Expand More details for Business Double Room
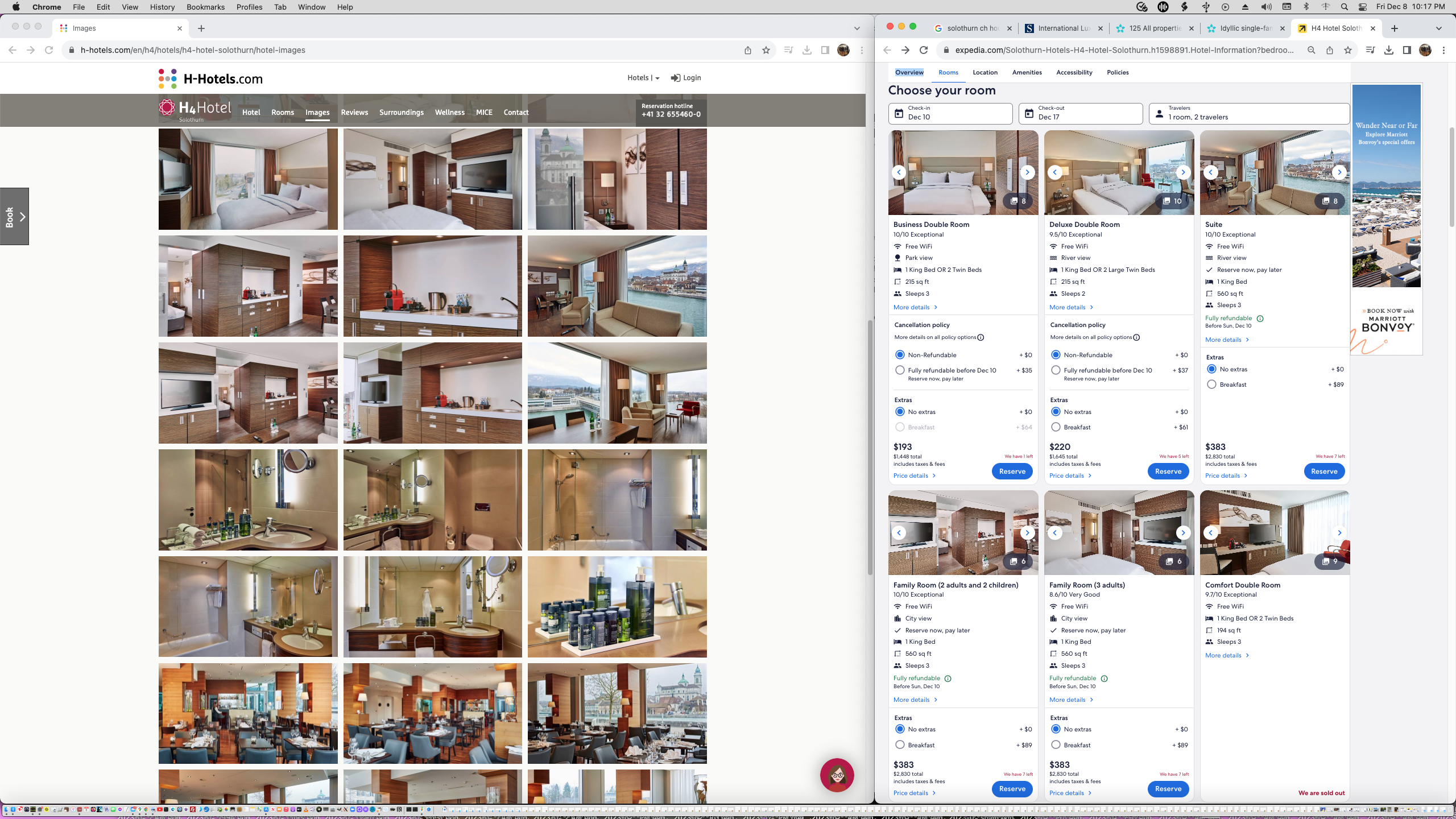The image size is (1456, 819). tap(915, 307)
